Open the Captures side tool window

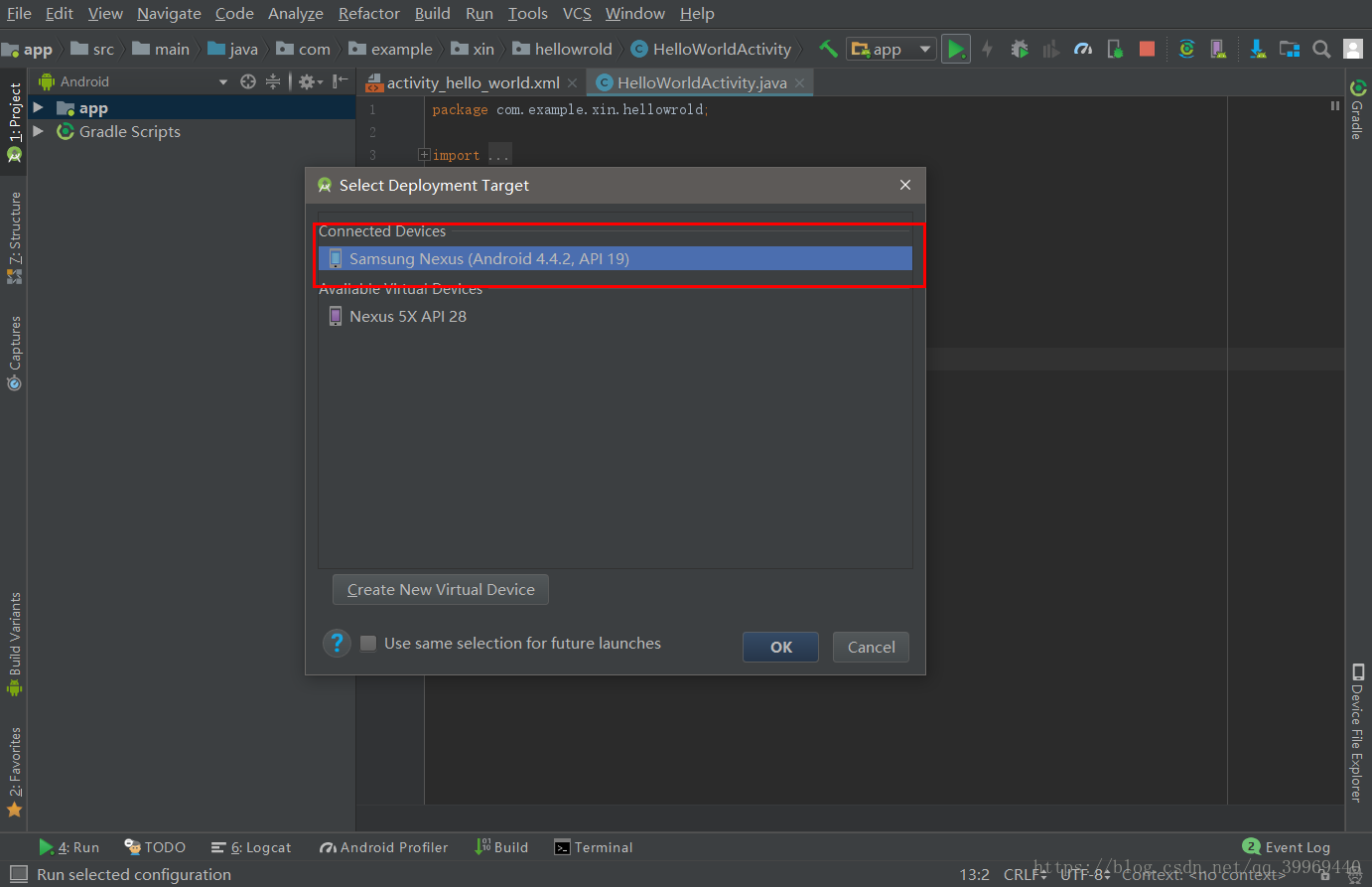tap(14, 353)
